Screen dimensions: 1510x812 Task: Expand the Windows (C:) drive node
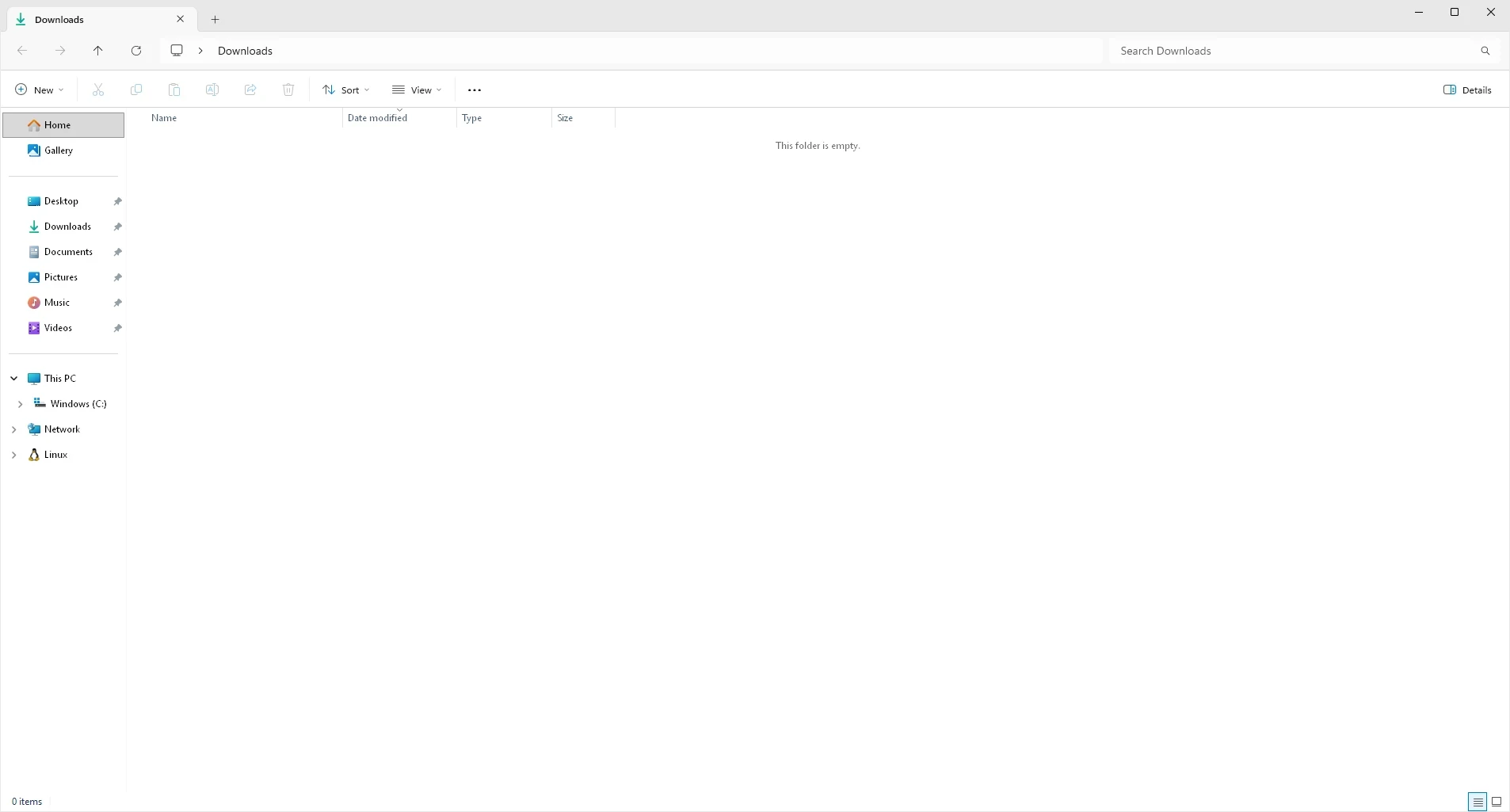pos(20,404)
